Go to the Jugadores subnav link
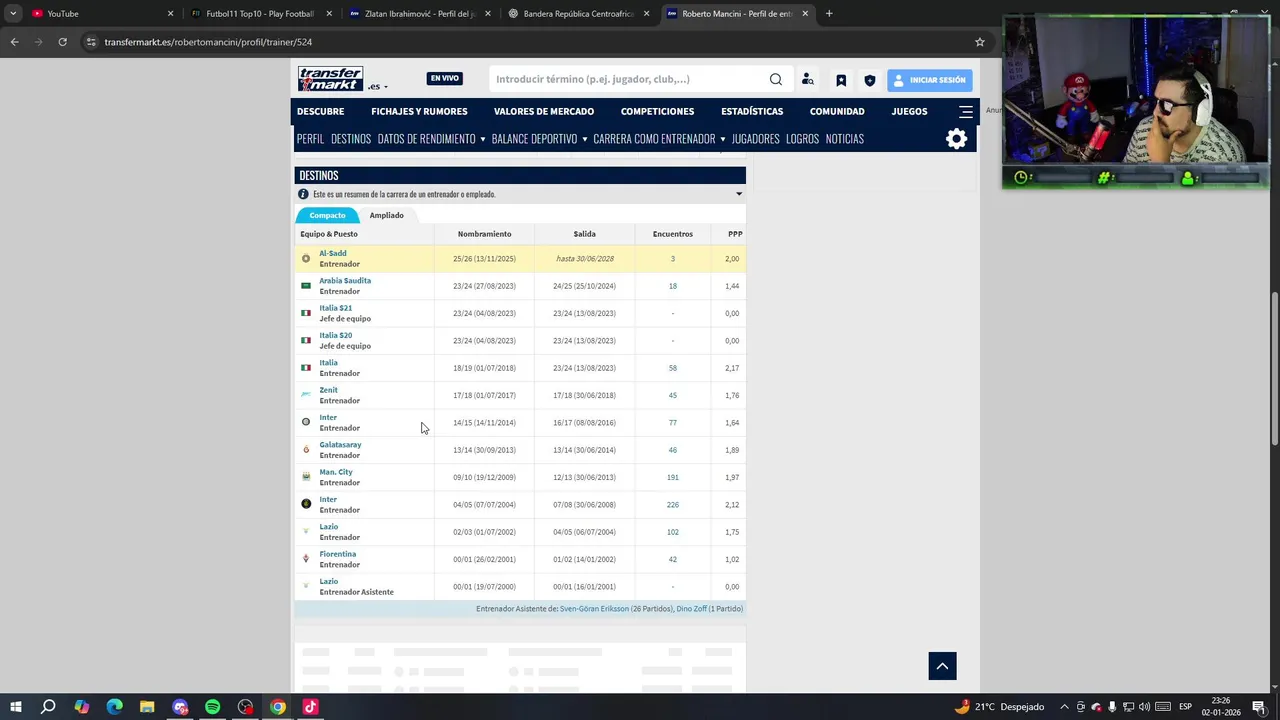 (x=755, y=139)
